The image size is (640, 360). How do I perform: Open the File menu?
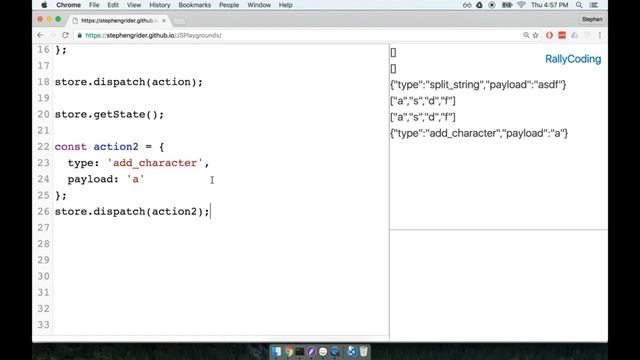pos(94,5)
